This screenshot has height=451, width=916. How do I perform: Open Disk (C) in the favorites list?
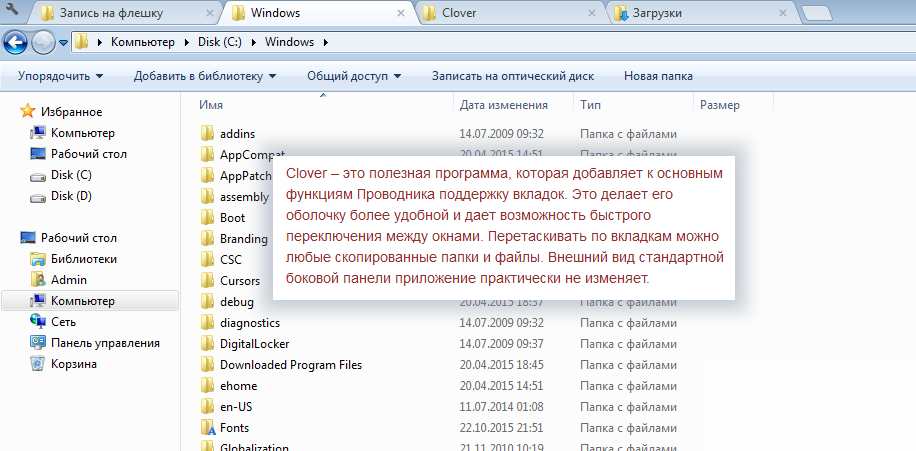click(71, 175)
